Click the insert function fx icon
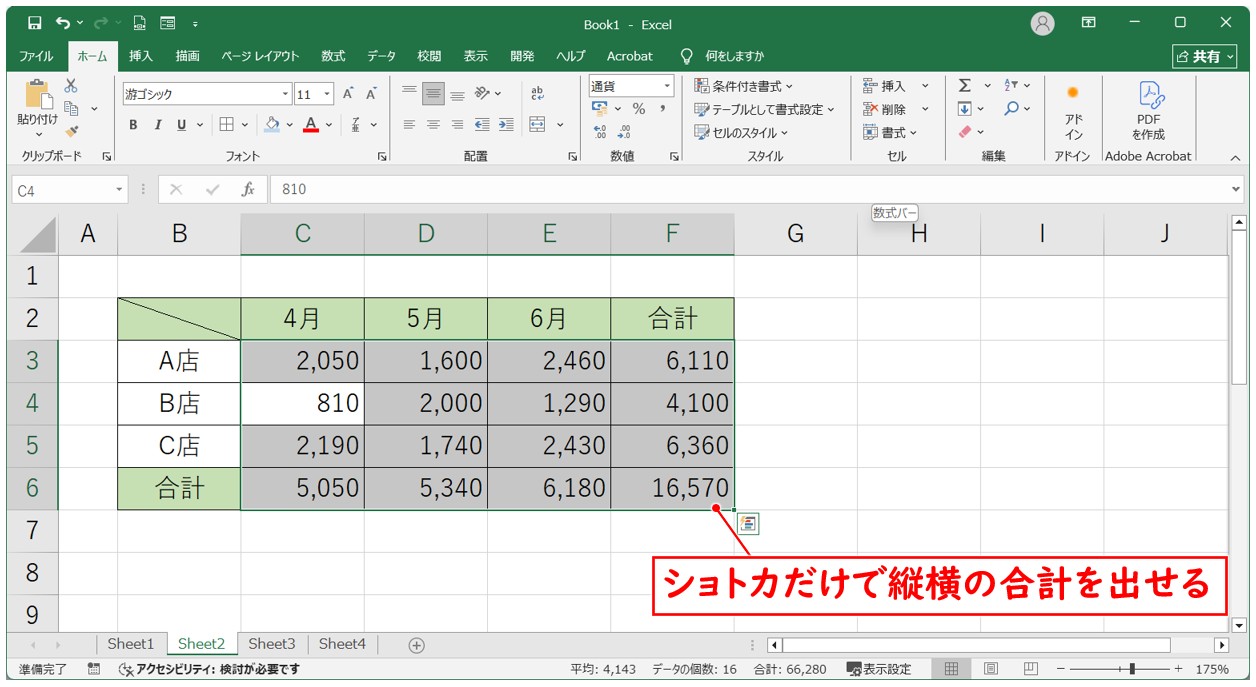 pyautogui.click(x=248, y=189)
